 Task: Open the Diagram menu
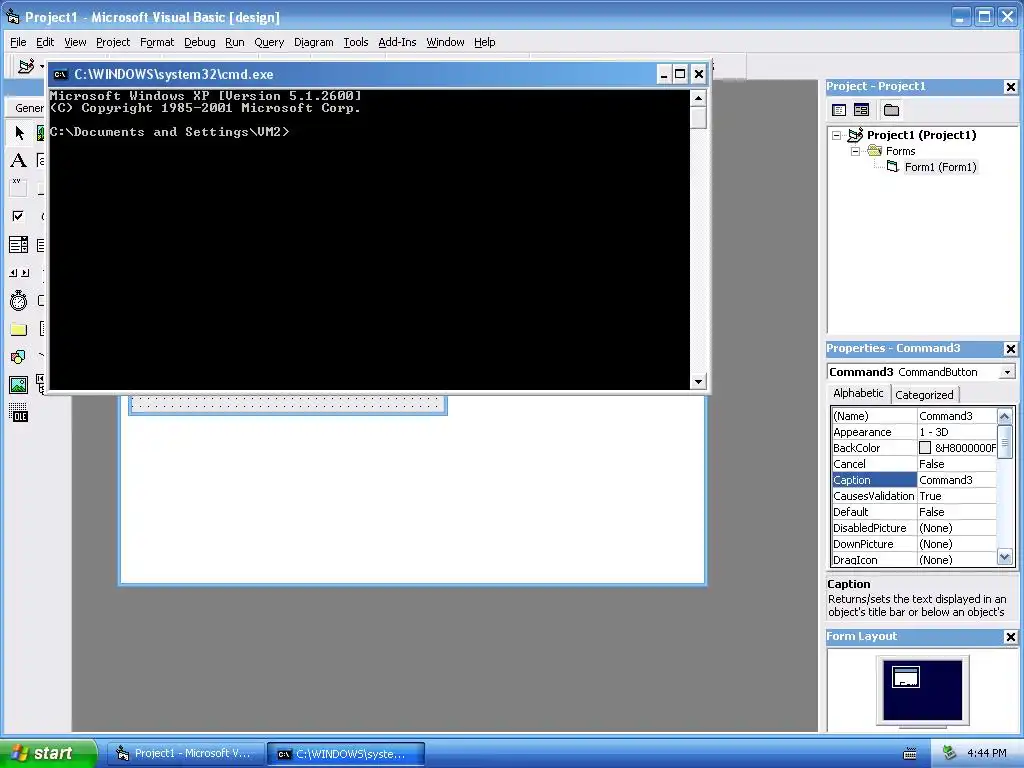point(314,42)
